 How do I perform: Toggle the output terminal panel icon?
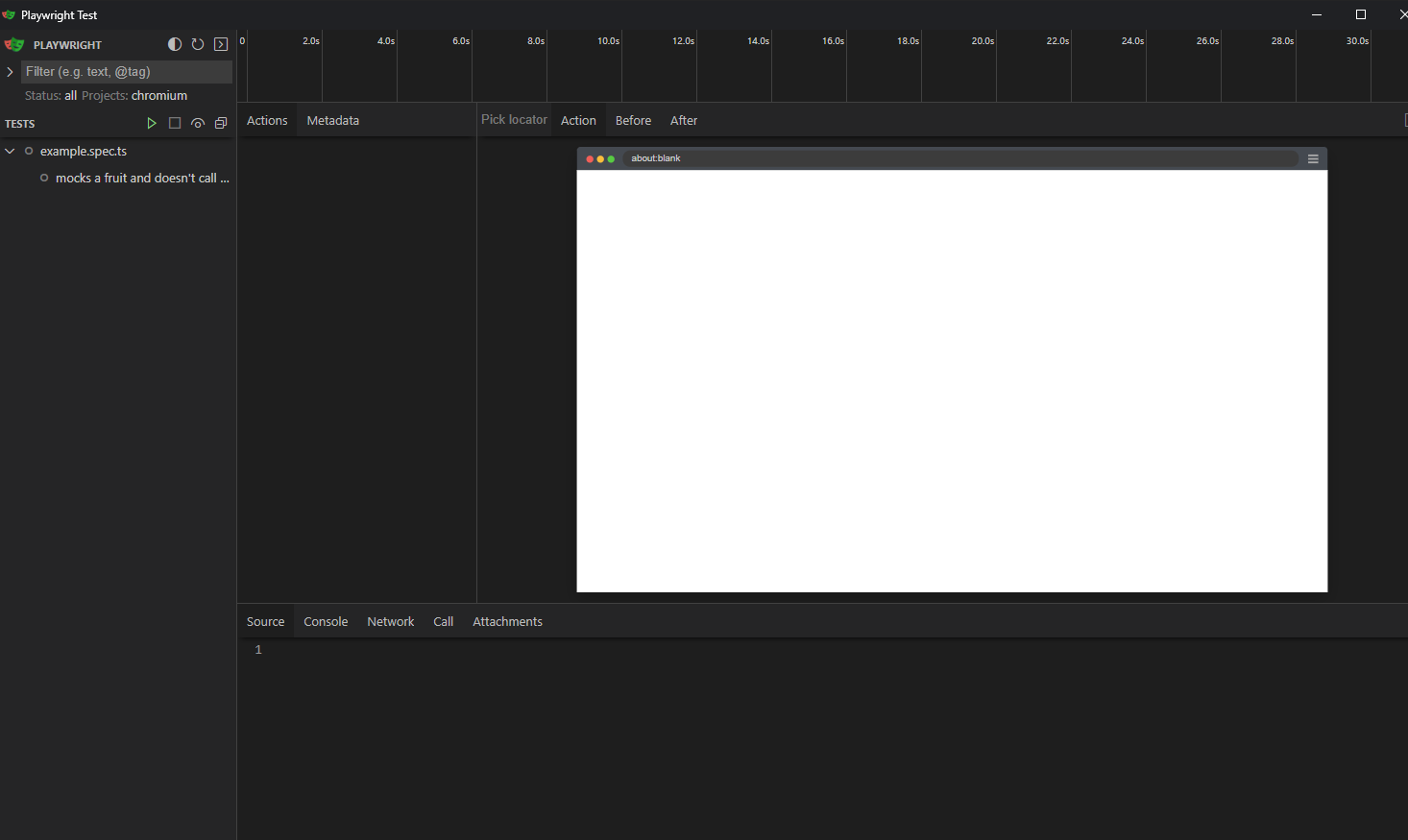[221, 44]
